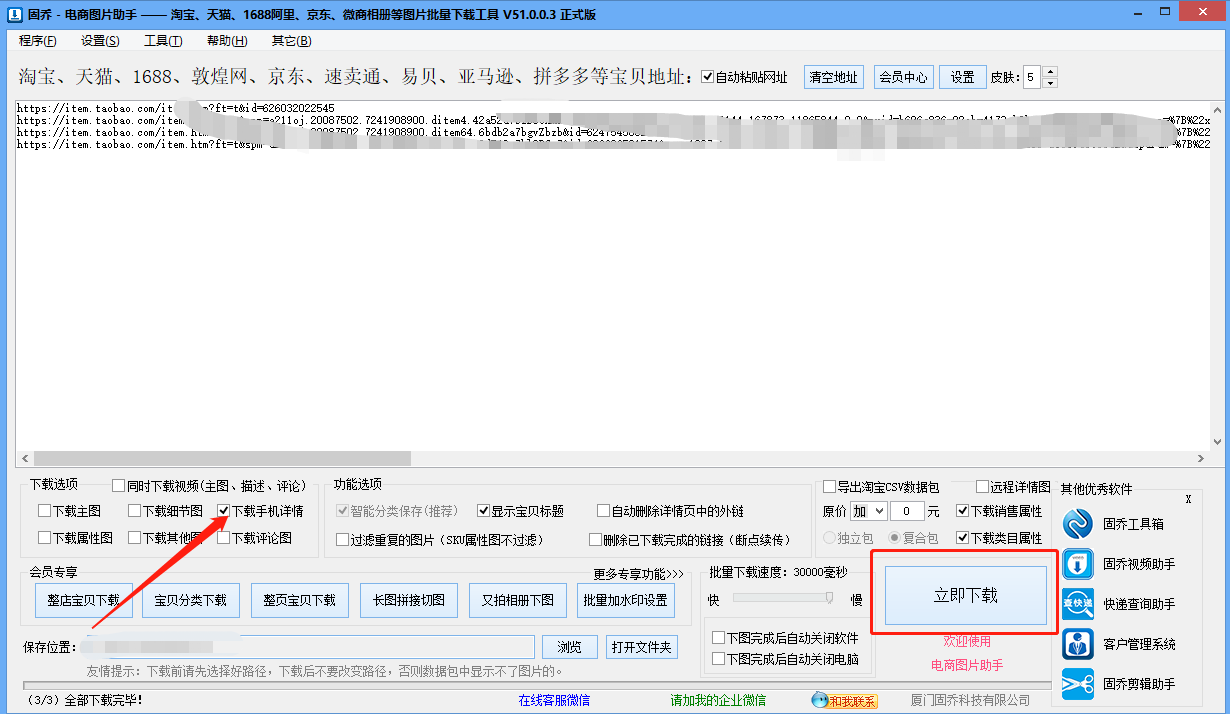Click the 立即下载 button

pyautogui.click(x=965, y=595)
